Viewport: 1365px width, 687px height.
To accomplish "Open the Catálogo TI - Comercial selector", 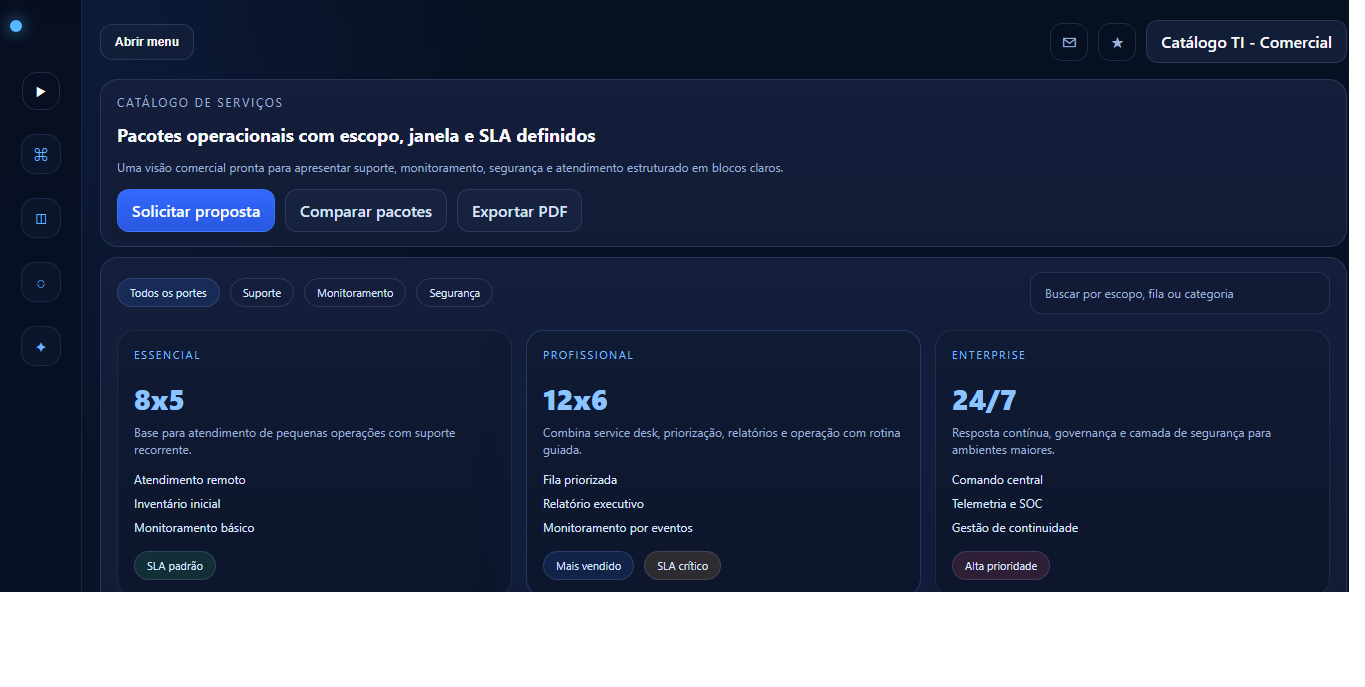I will [1245, 42].
